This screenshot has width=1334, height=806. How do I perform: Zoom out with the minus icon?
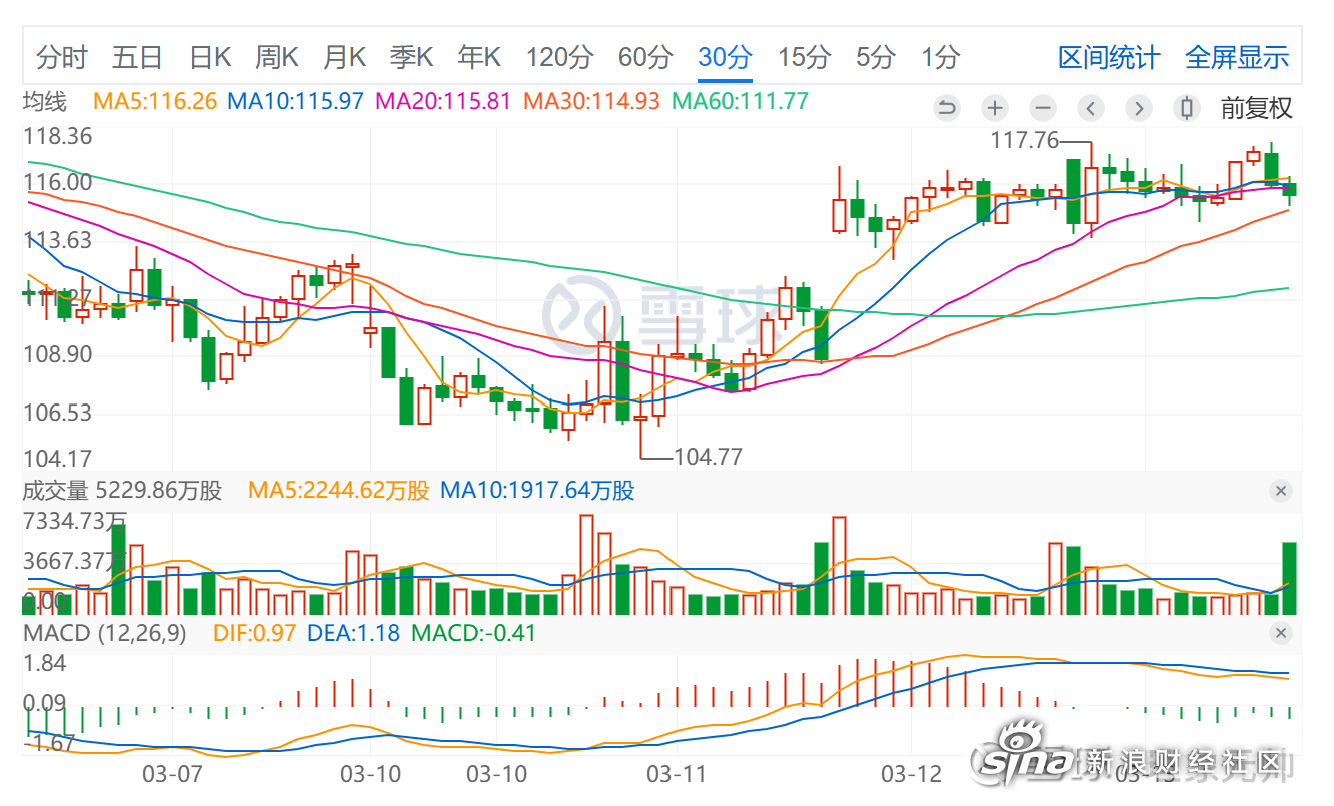[x=1042, y=108]
